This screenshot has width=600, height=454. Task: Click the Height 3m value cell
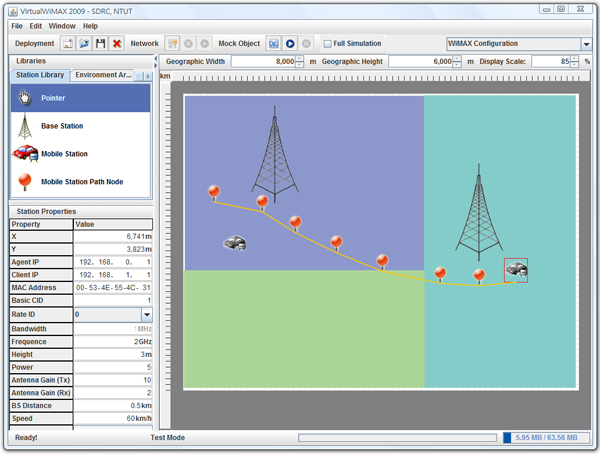click(113, 354)
